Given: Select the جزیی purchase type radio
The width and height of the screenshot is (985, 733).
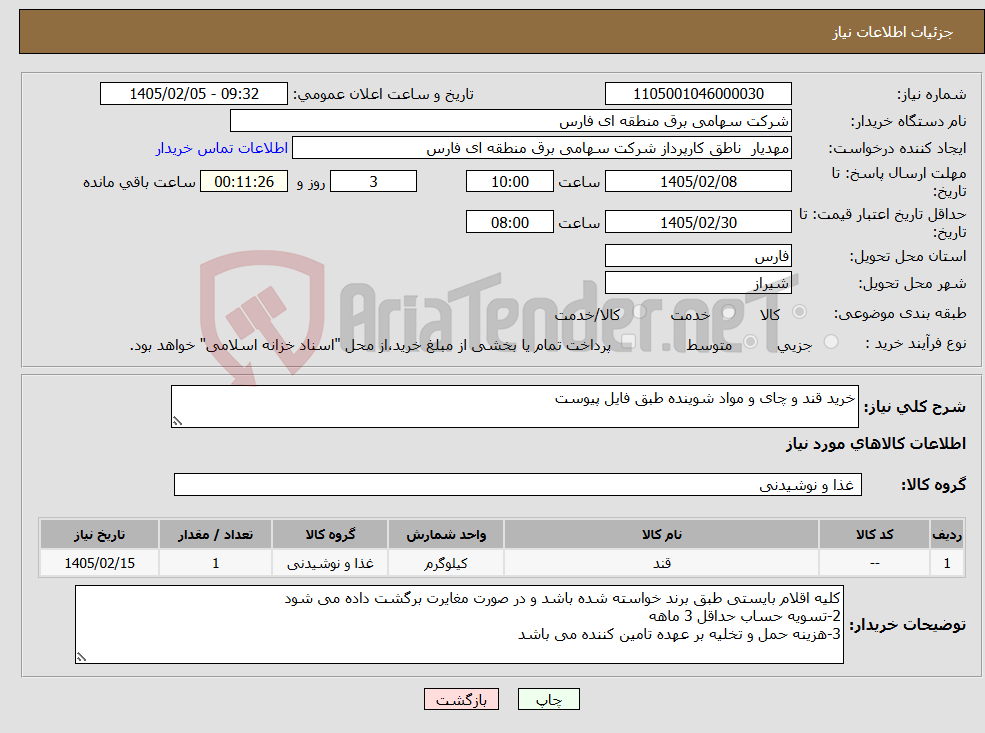Looking at the screenshot, I should point(830,342).
